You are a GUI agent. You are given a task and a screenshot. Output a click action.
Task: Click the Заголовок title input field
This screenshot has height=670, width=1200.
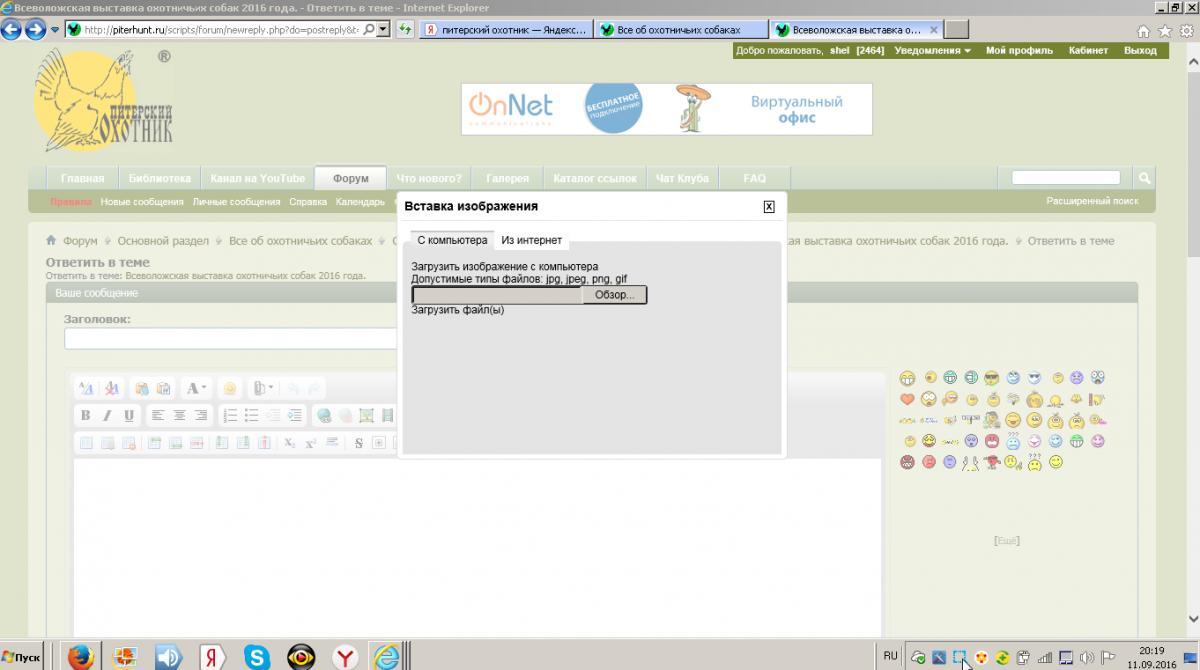pos(231,339)
